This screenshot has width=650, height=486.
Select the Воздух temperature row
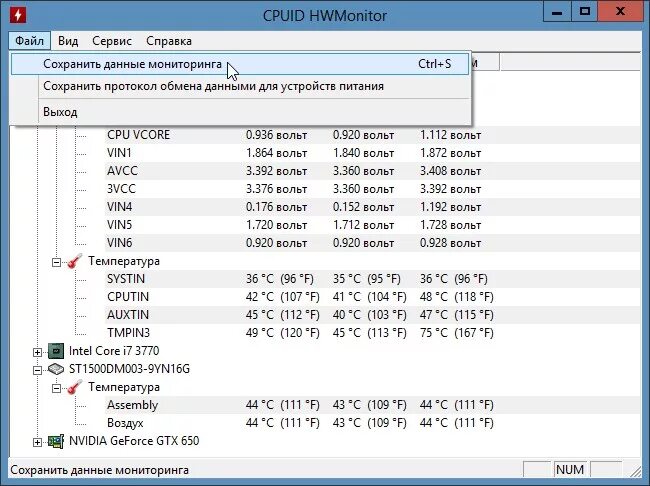(x=372, y=423)
